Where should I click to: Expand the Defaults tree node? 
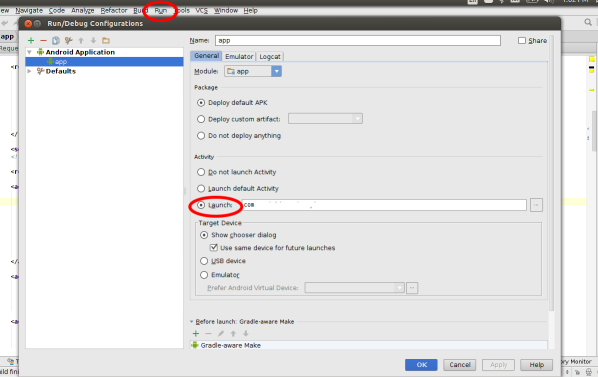pos(29,71)
